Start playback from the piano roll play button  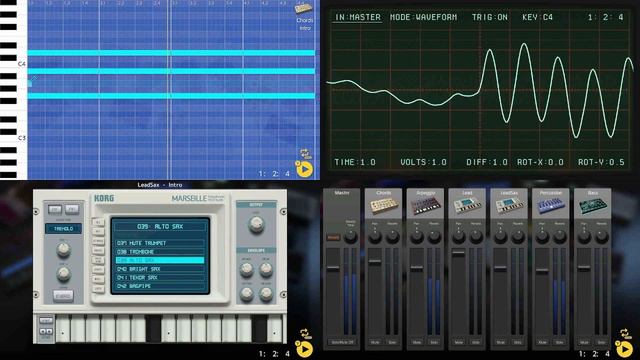tap(304, 170)
